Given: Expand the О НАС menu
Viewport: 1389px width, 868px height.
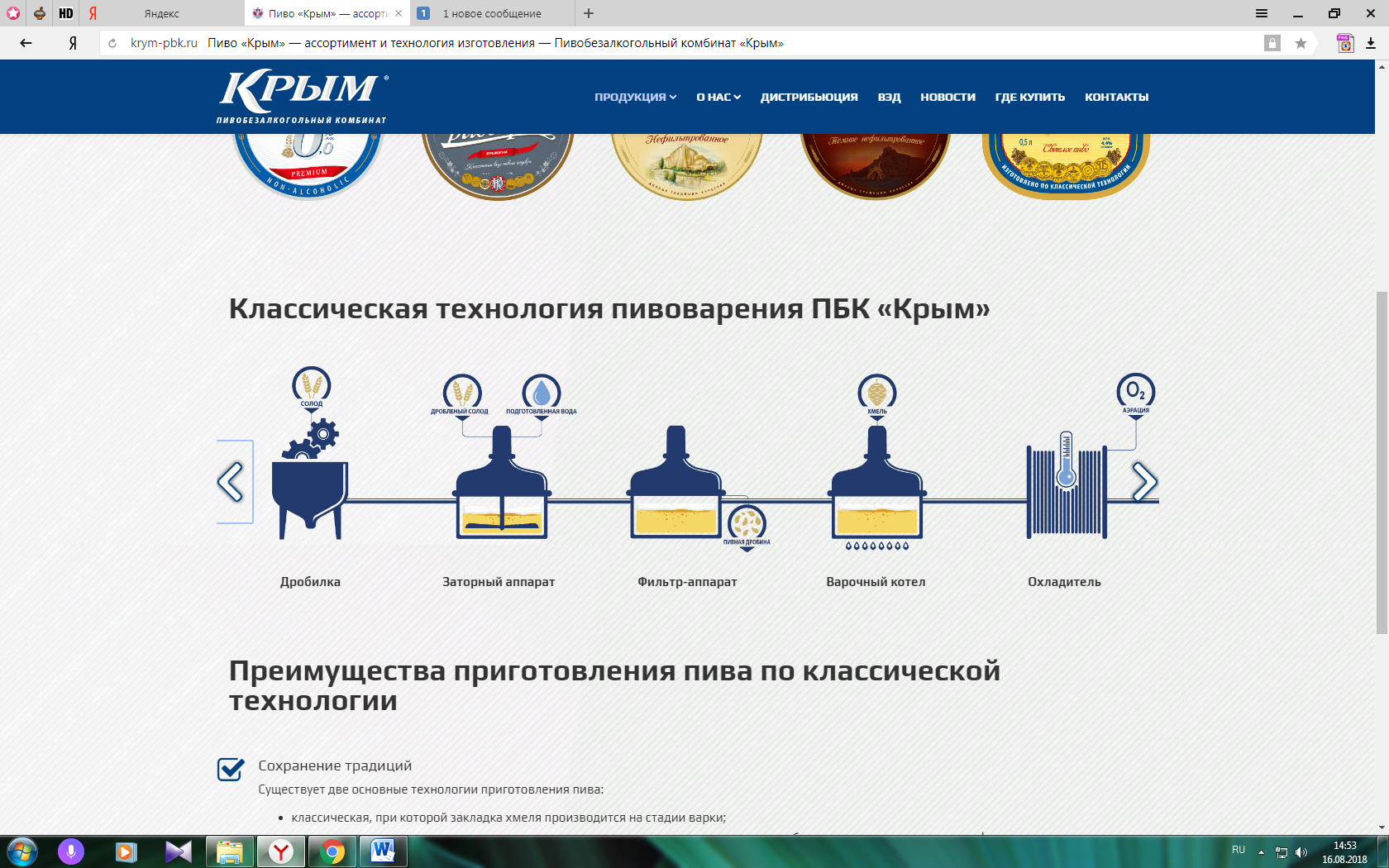Looking at the screenshot, I should (718, 97).
